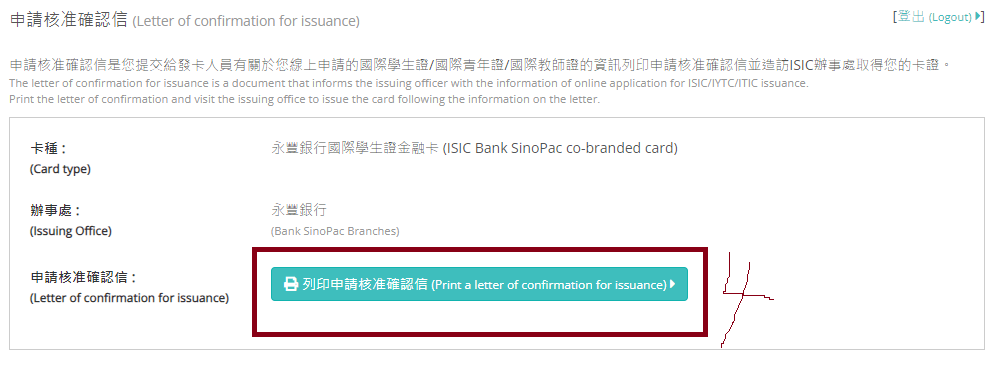Click the (Issuing Office) English sublabel

[x=71, y=231]
